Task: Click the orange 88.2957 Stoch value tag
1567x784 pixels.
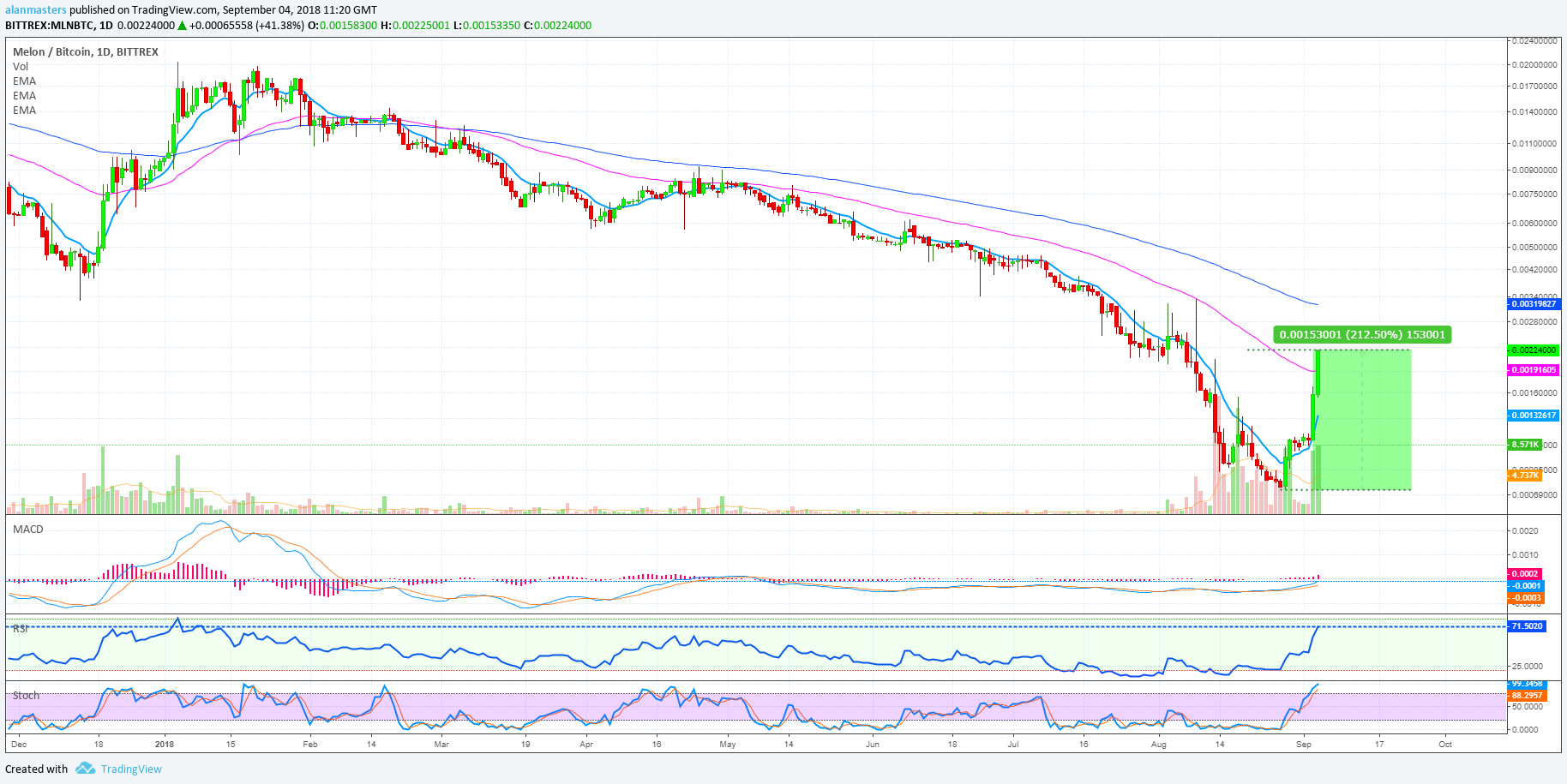Action: click(x=1527, y=696)
